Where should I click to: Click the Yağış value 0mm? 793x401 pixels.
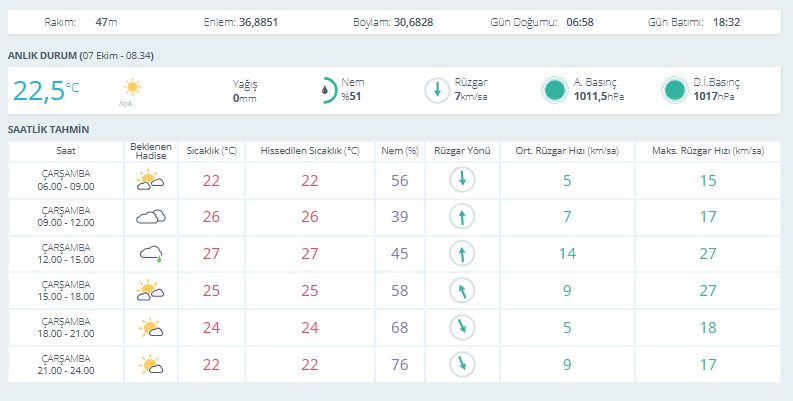(245, 98)
